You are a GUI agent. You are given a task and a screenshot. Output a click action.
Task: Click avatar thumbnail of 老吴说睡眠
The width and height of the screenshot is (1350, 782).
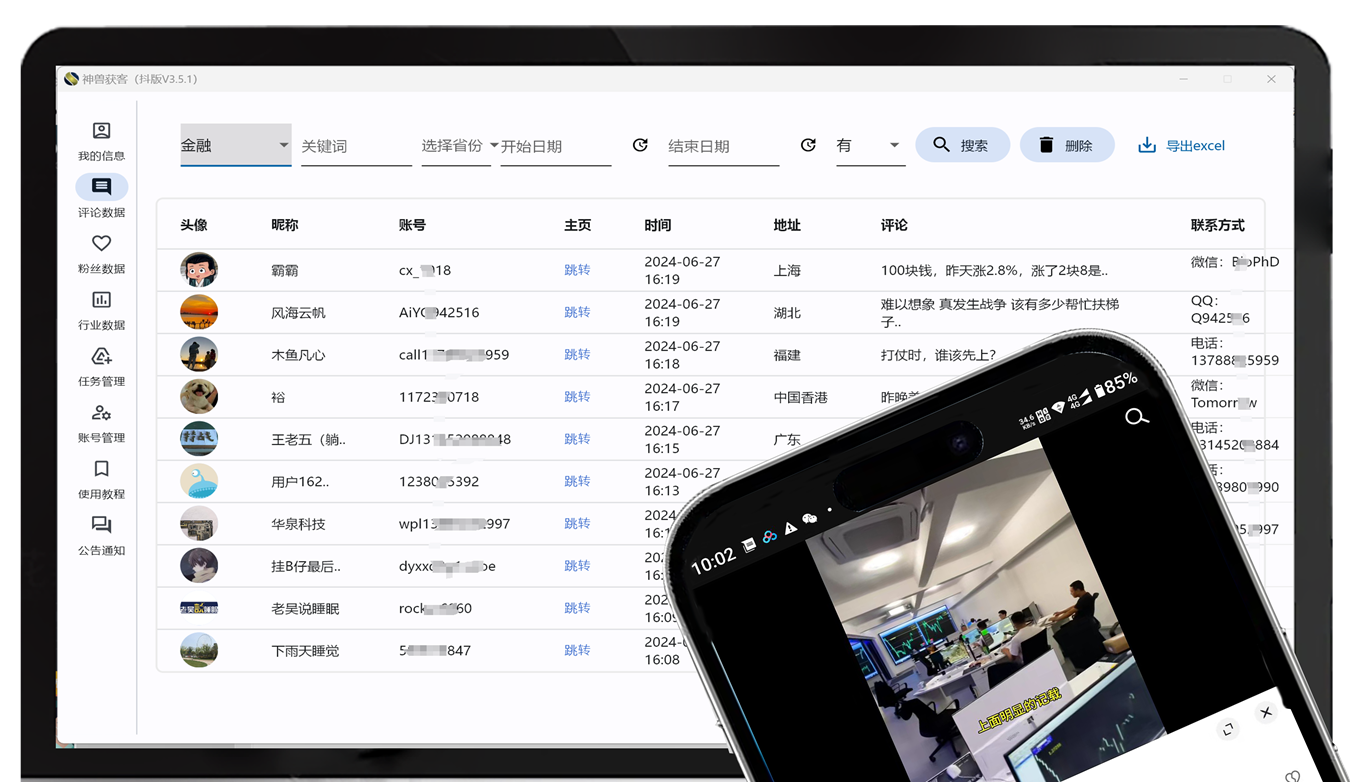[x=199, y=607]
